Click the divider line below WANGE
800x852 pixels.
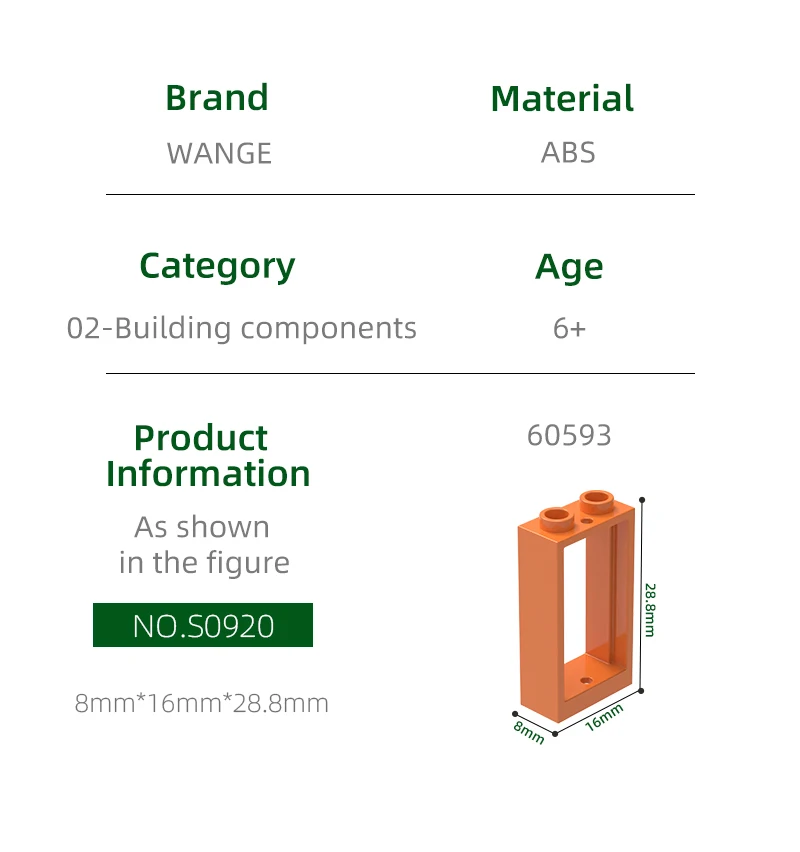click(x=400, y=194)
